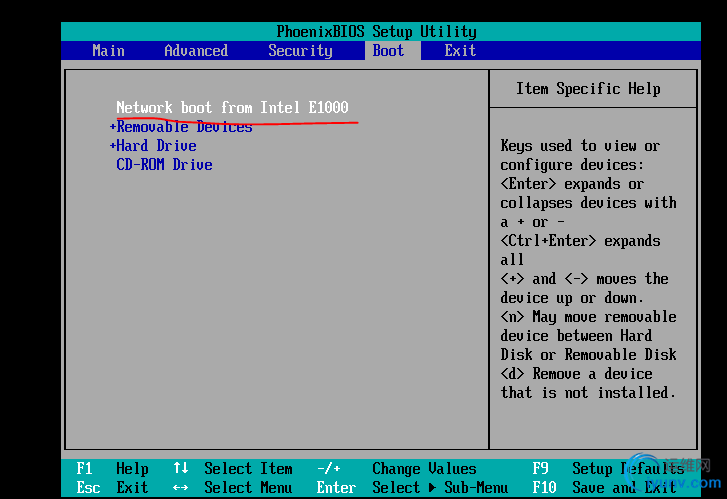
Task: Select the Boot tab
Action: [x=388, y=50]
